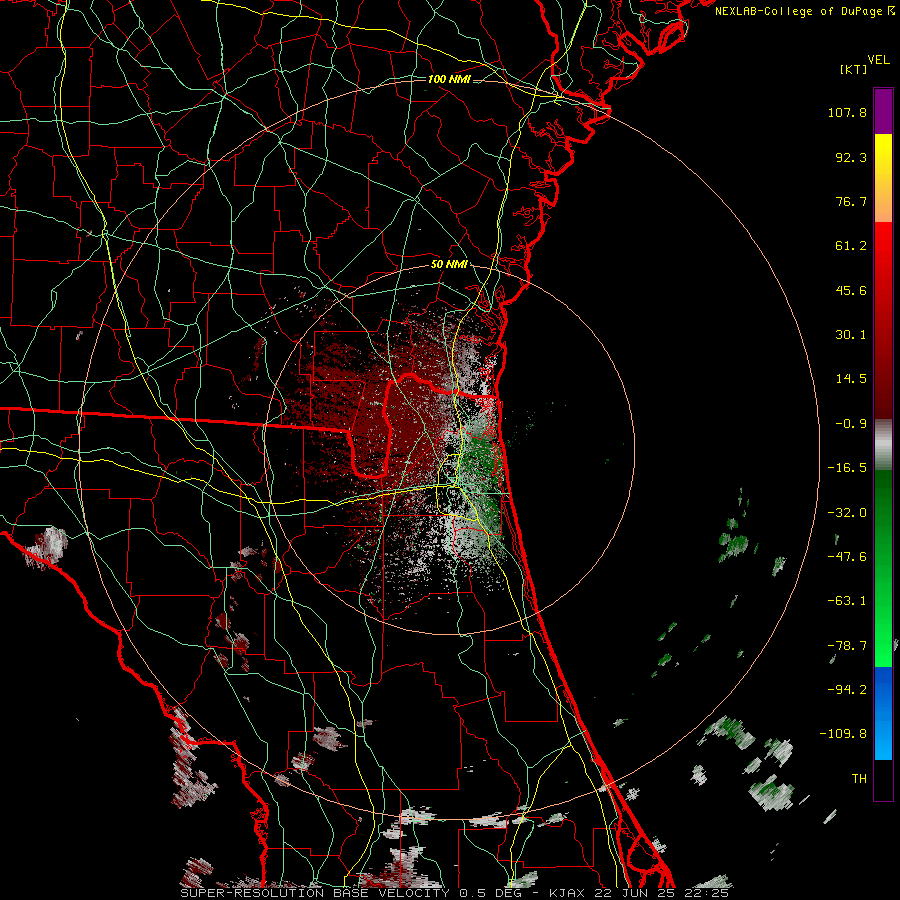
Task: Pick the yellow-orange segment of the color bar
Action: pyautogui.click(x=883, y=178)
